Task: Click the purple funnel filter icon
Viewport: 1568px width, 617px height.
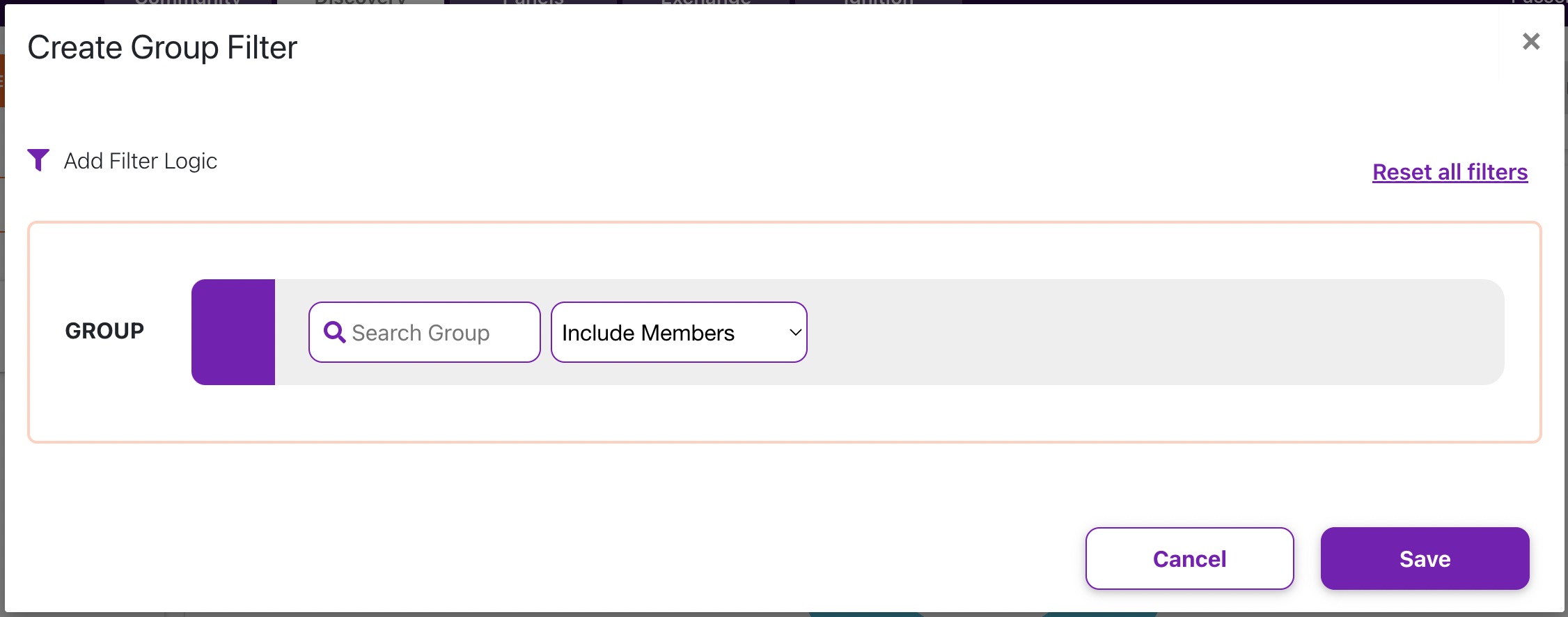Action: pos(38,160)
